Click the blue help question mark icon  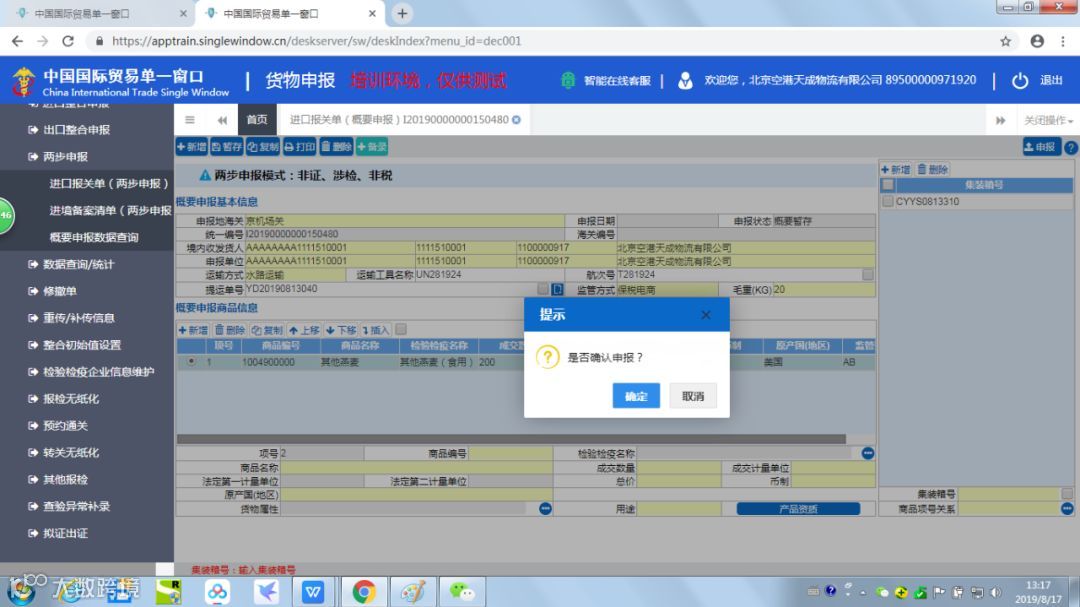coord(1070,147)
